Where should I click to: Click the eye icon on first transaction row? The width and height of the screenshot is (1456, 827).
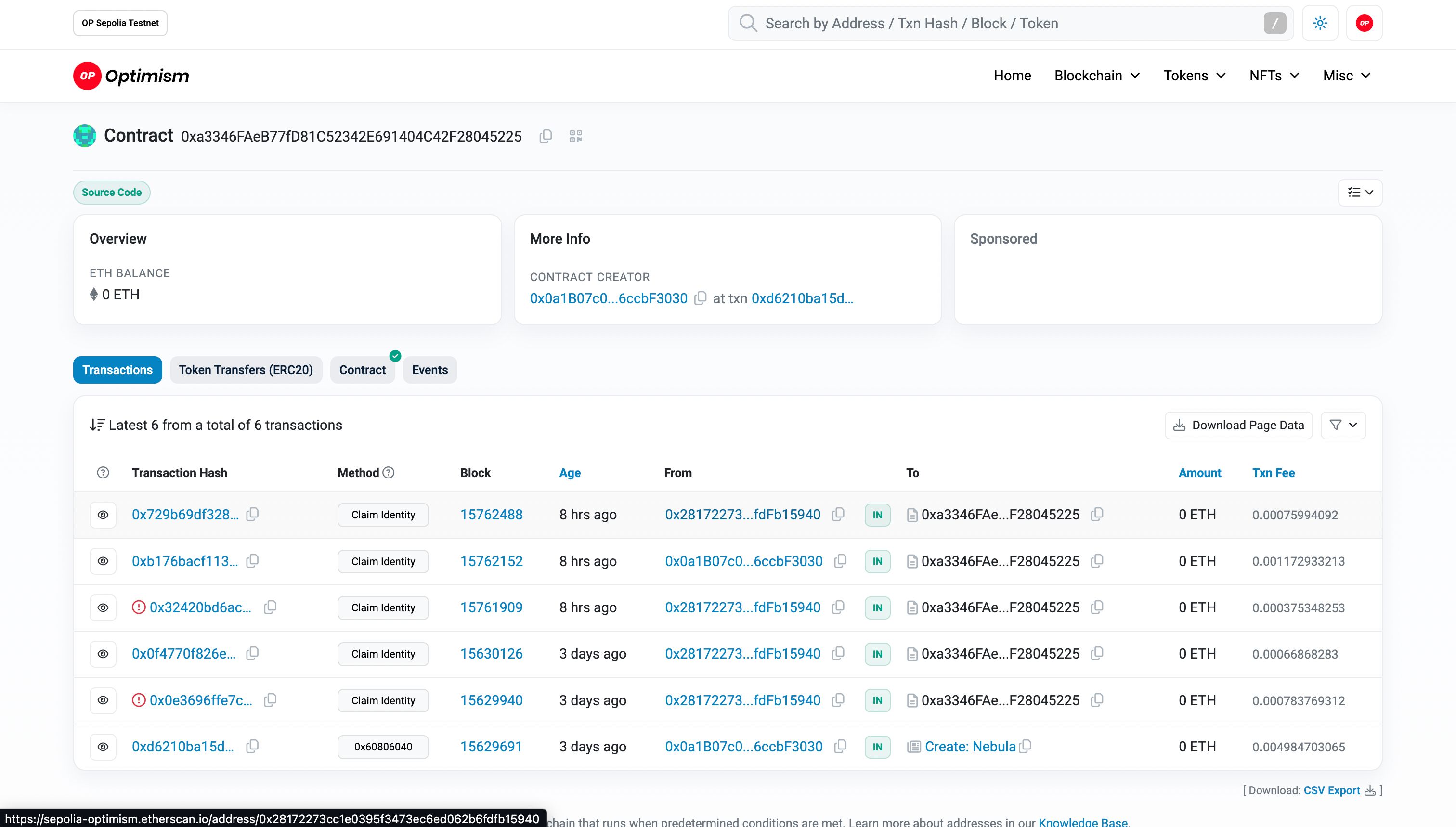pos(102,514)
